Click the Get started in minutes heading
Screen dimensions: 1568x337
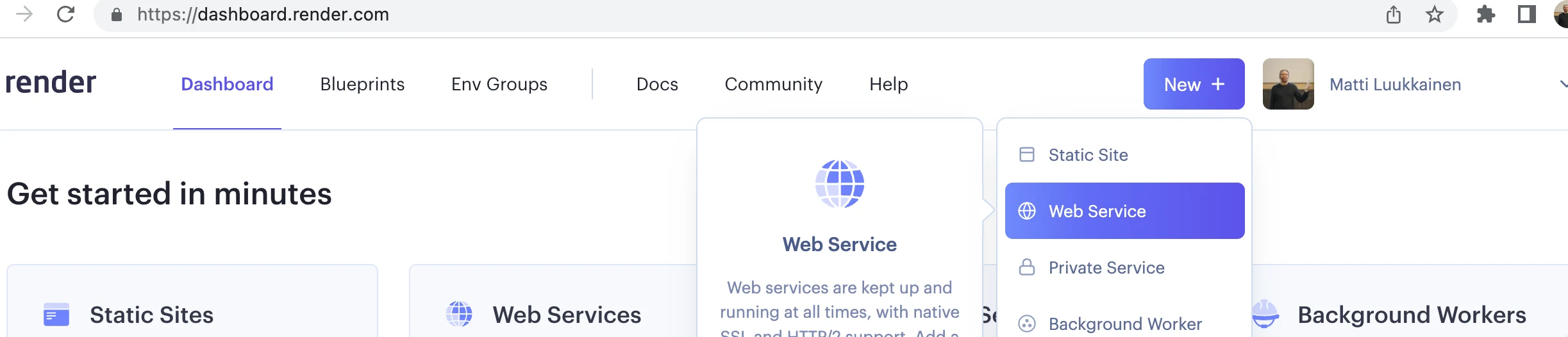point(169,193)
